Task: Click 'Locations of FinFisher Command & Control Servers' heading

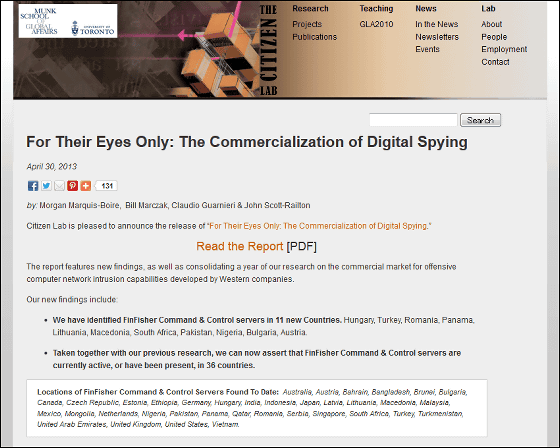Action: click(158, 392)
